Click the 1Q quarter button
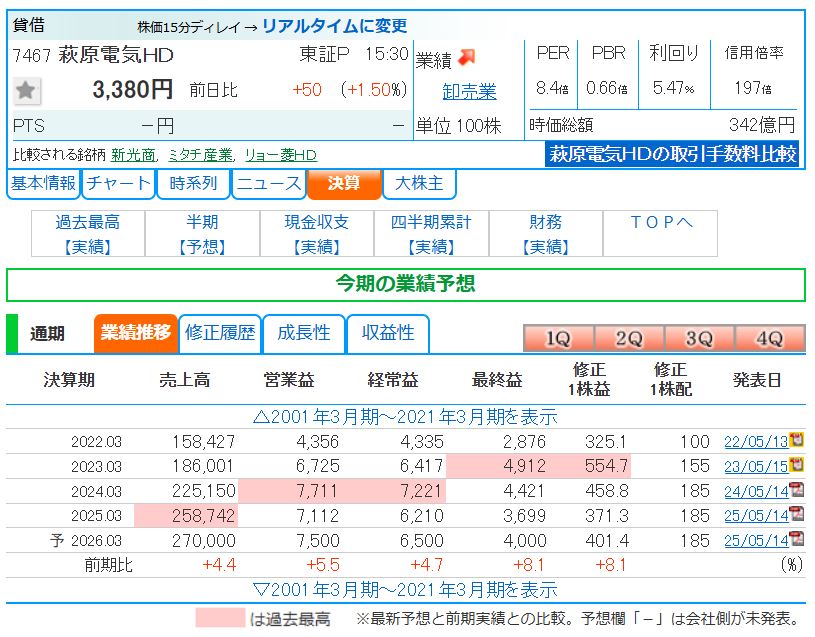This screenshot has width=815, height=637. 558,338
